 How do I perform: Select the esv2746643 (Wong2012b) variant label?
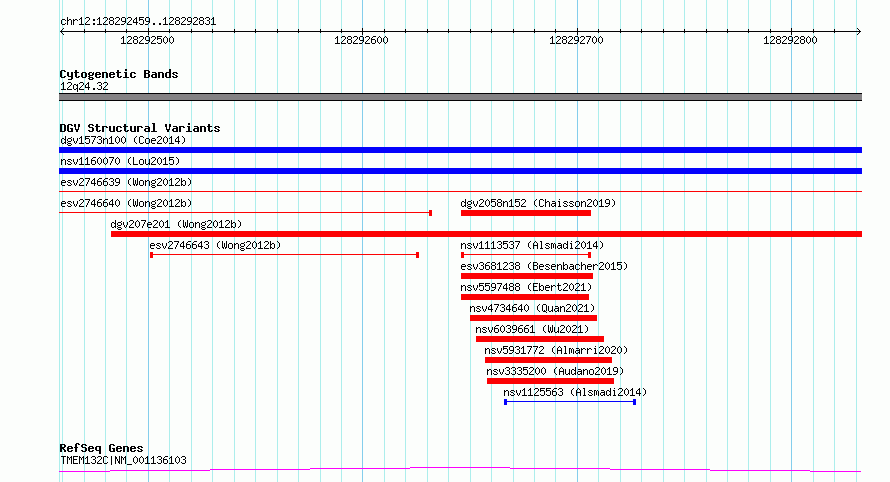[215, 245]
